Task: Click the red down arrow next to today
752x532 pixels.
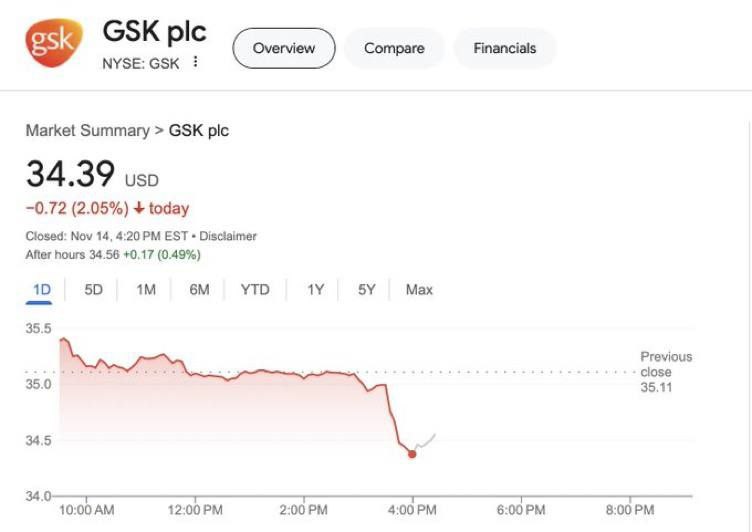Action: click(x=138, y=208)
